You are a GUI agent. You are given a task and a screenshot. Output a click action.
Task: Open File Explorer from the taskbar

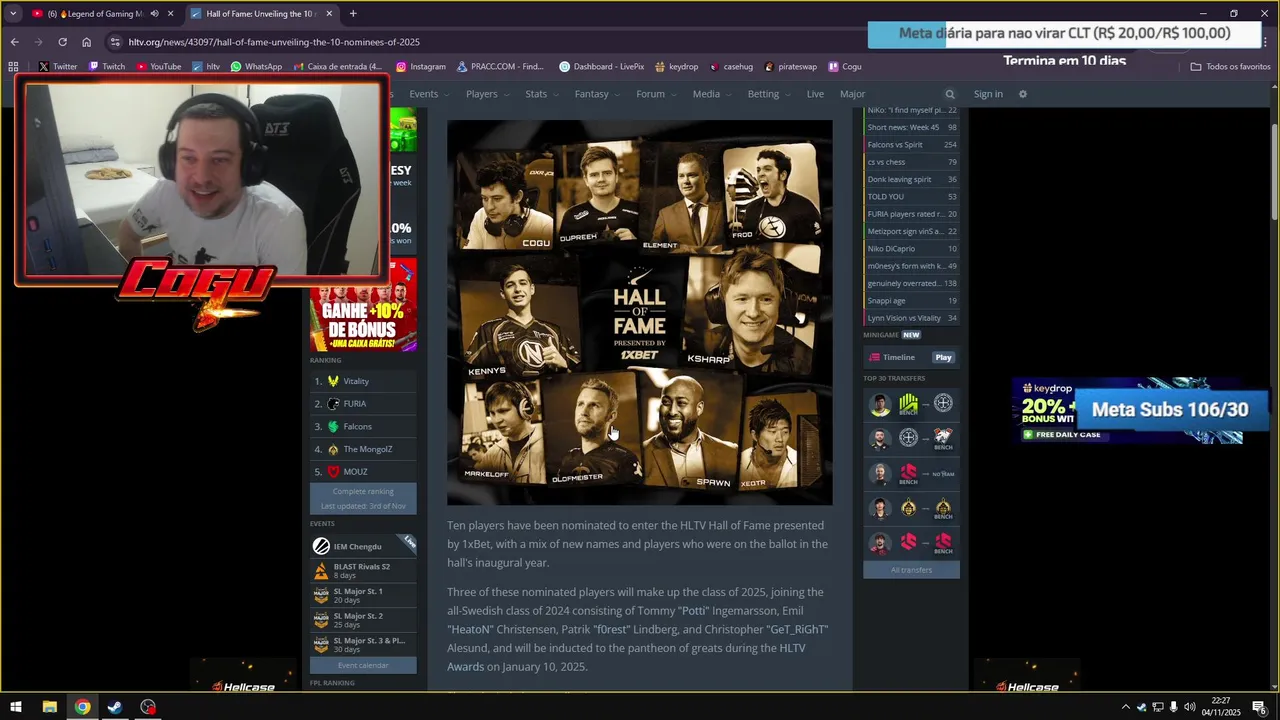point(49,707)
